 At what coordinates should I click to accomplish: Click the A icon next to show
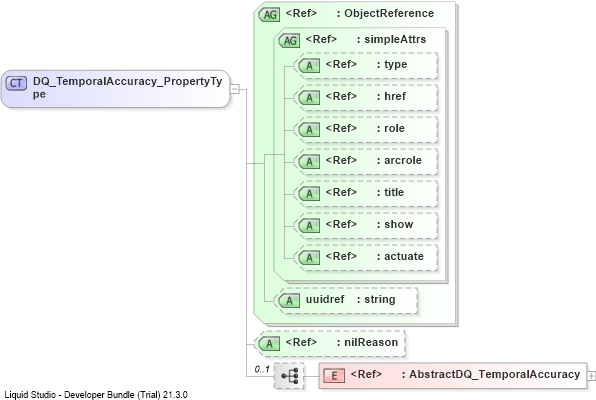click(309, 225)
